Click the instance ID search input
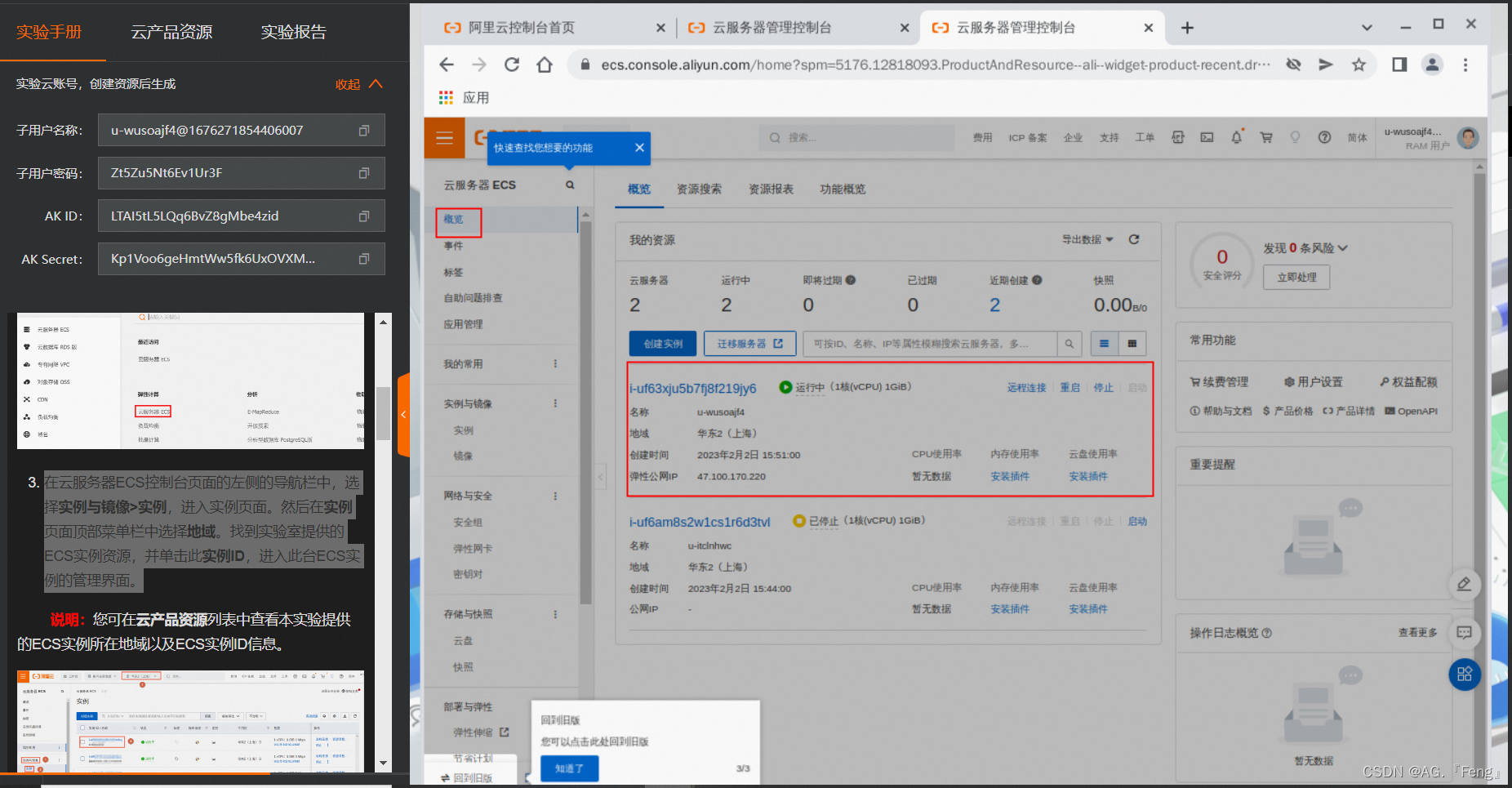This screenshot has width=1512, height=788. pos(930,344)
